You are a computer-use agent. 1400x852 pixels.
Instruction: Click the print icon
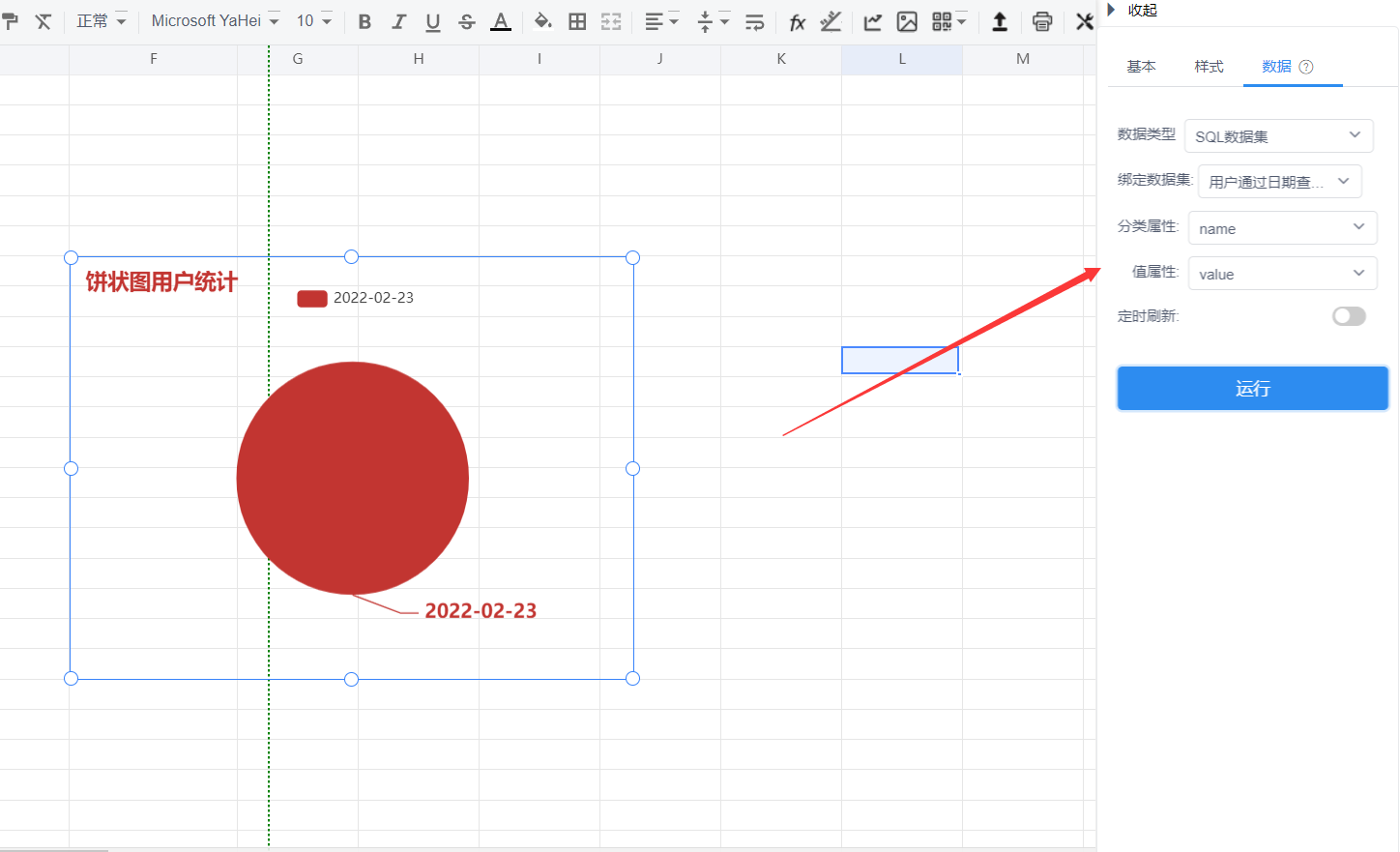click(1042, 21)
